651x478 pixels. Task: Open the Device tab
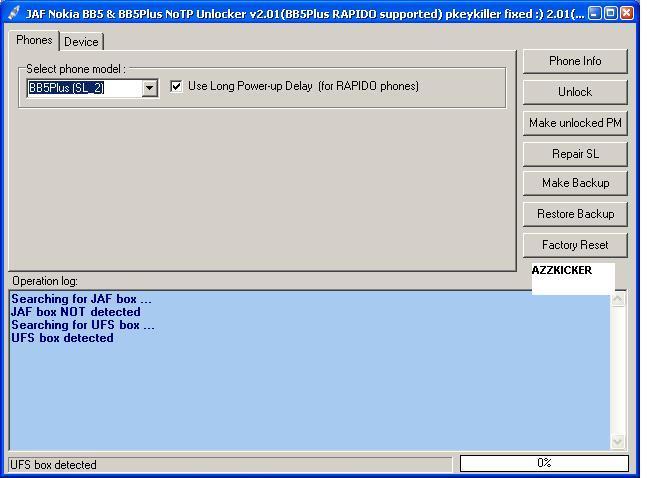(x=81, y=42)
